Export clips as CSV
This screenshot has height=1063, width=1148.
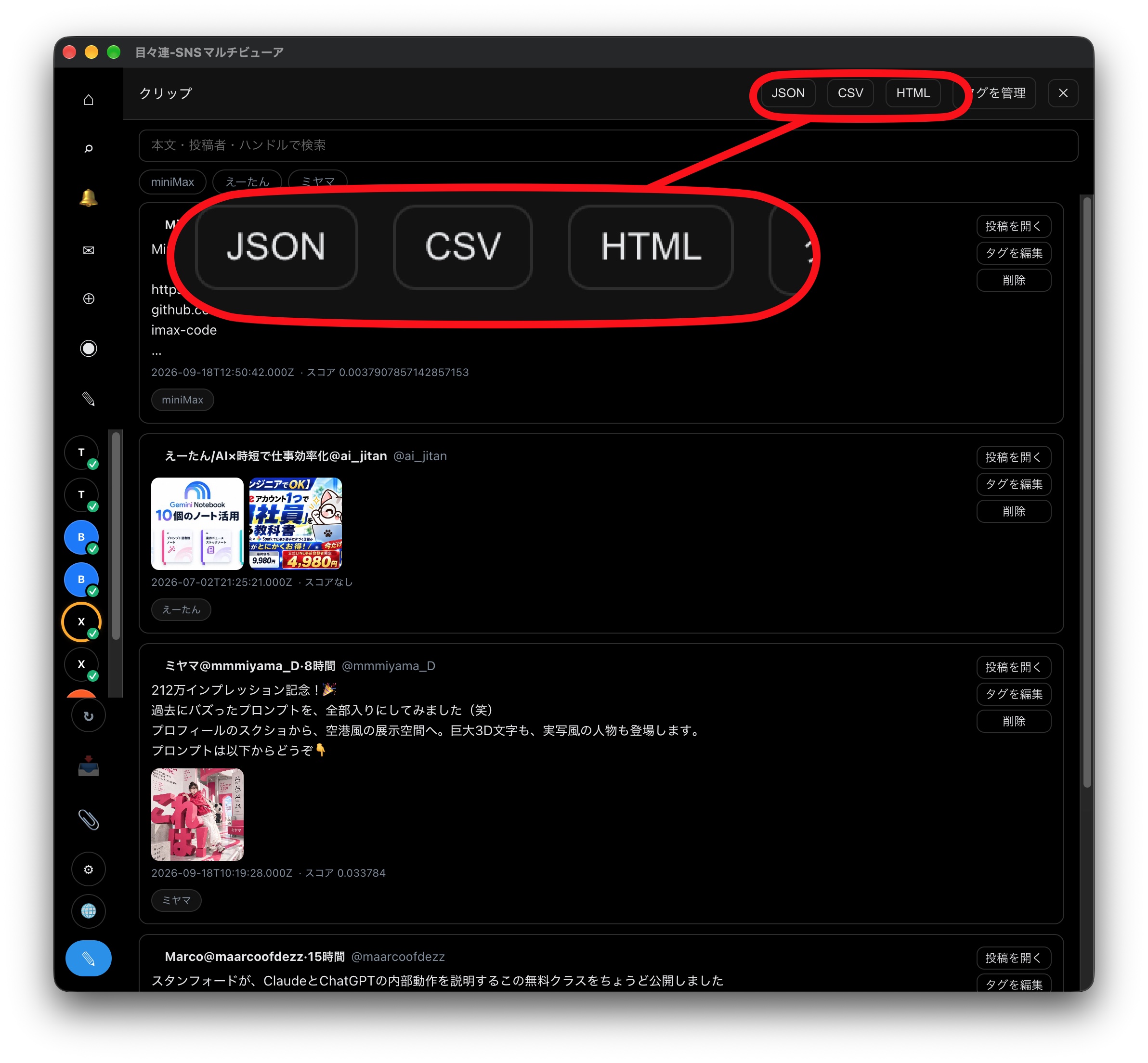point(850,92)
